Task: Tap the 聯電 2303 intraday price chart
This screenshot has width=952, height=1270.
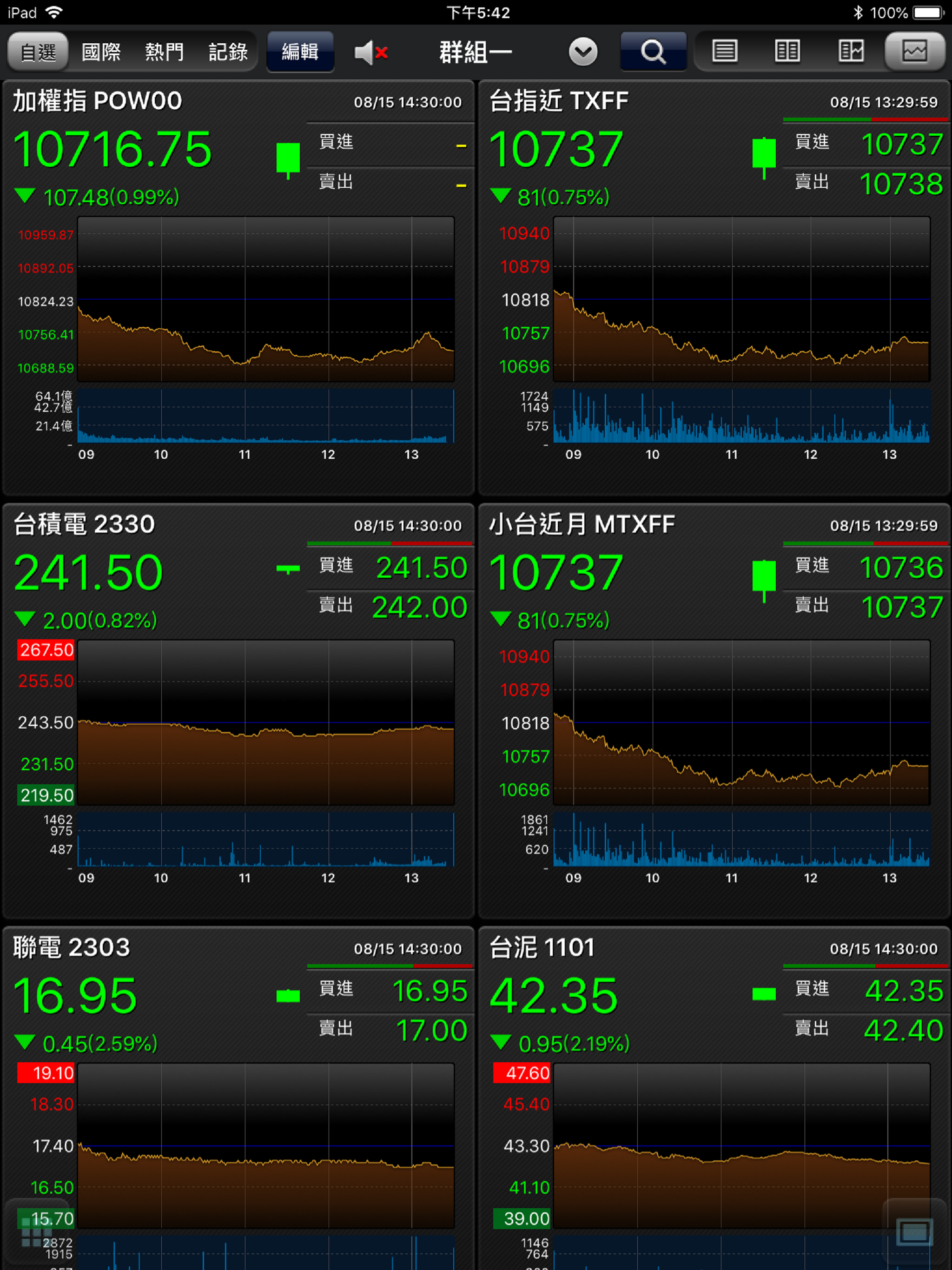Action: click(266, 1145)
